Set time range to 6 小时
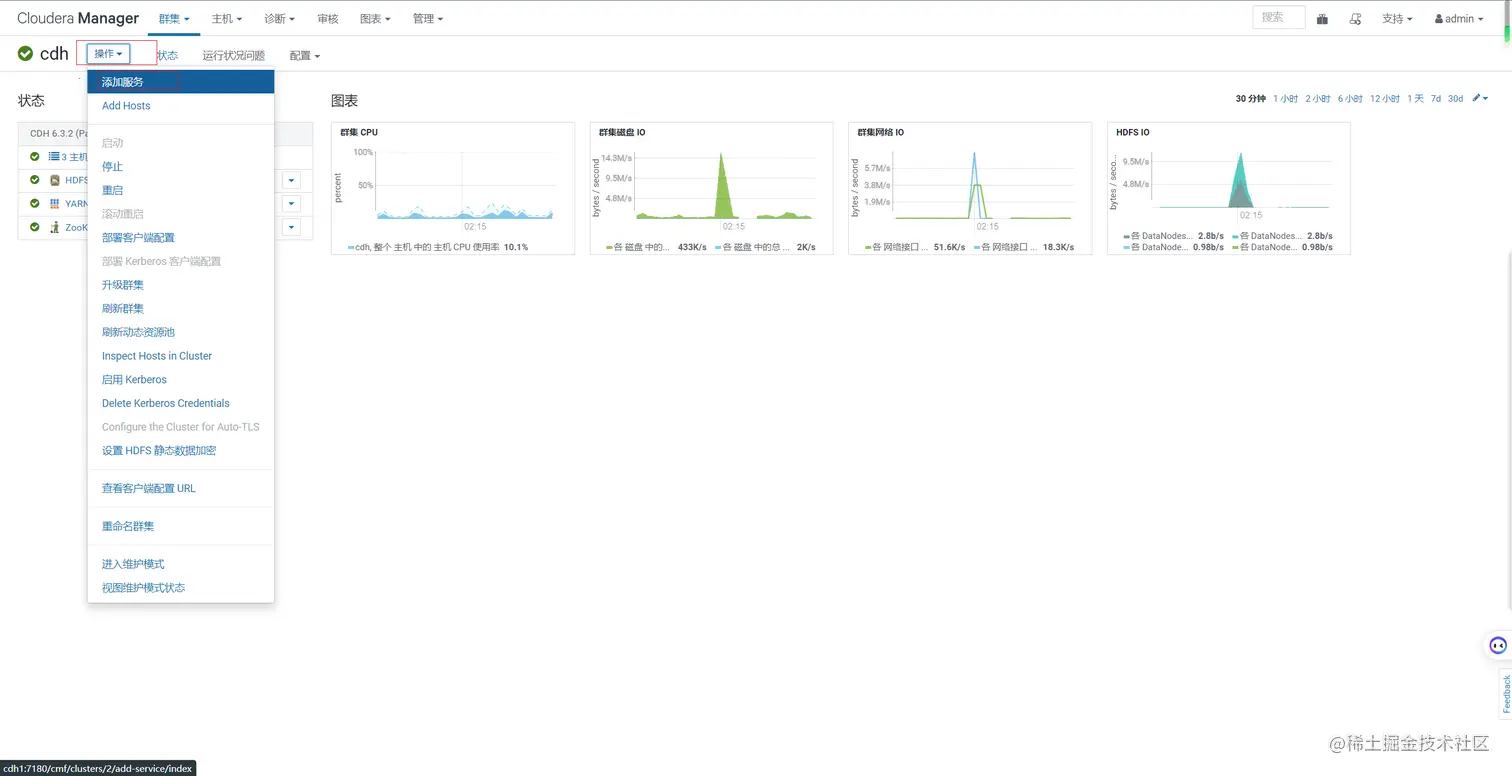1512x776 pixels. click(1350, 99)
